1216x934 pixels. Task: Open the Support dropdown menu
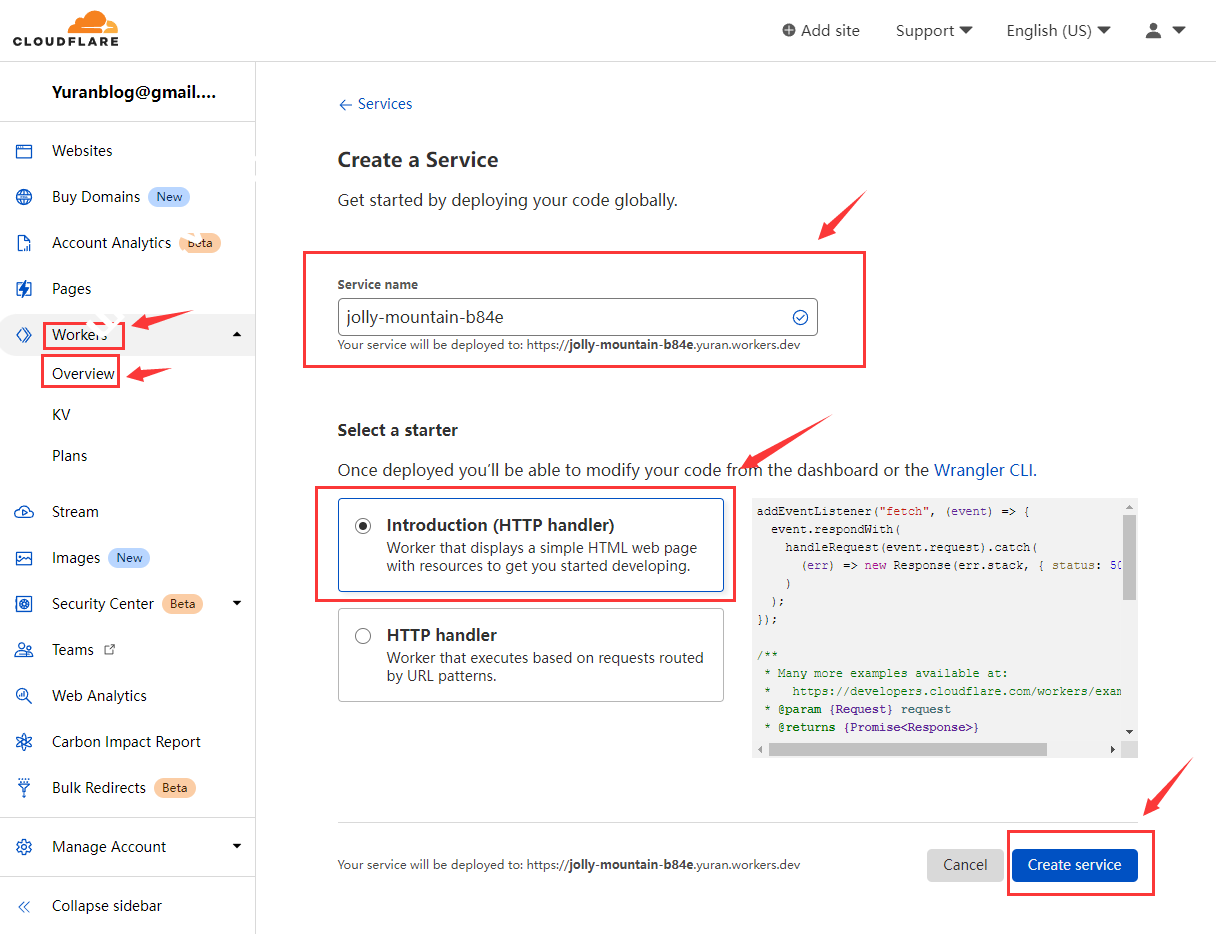coord(933,30)
